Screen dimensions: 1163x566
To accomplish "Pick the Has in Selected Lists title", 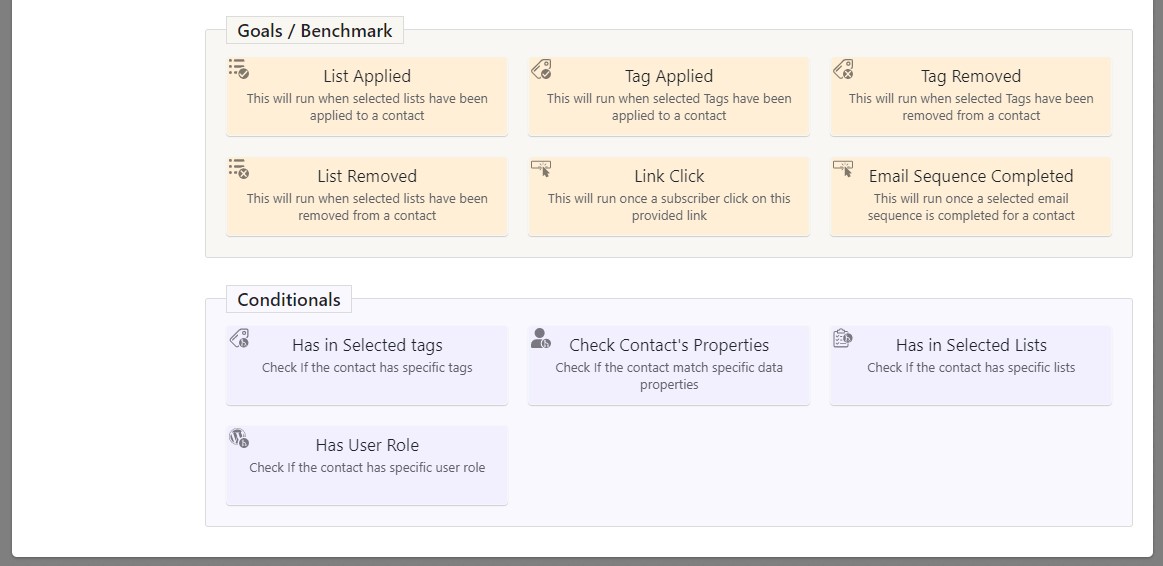I will tap(971, 346).
